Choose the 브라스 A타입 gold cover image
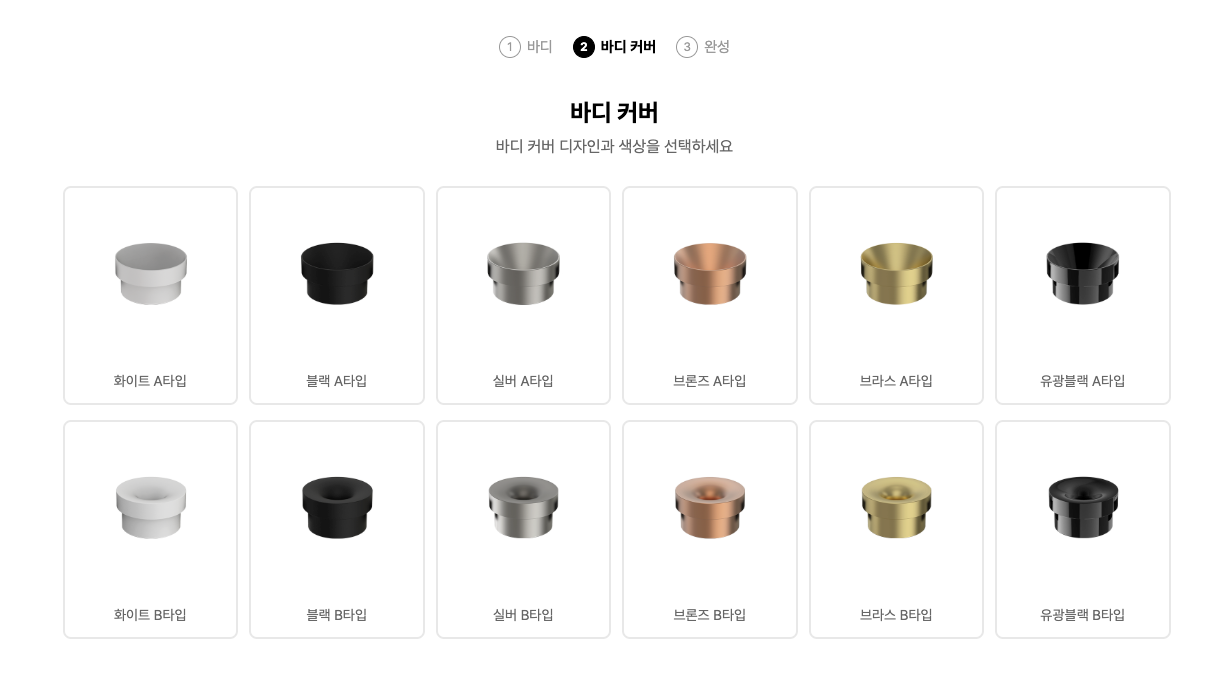 (896, 274)
